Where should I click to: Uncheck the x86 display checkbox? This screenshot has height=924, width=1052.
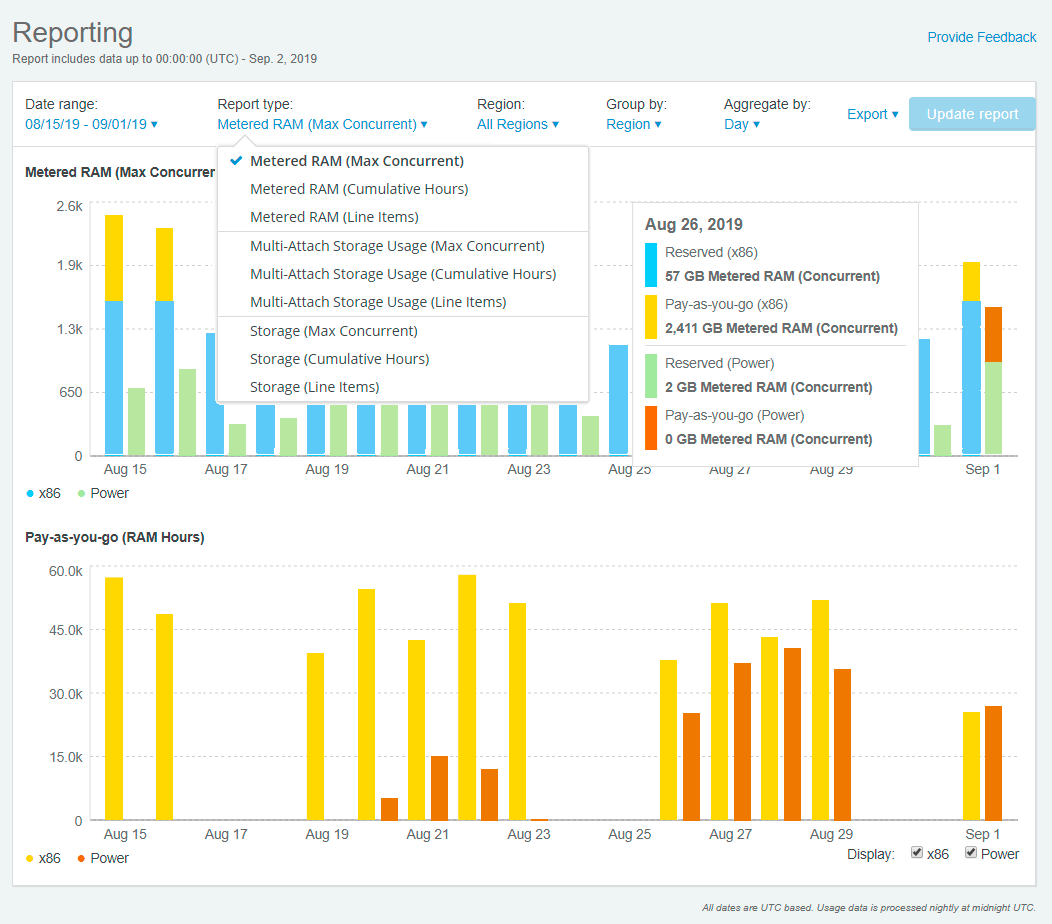(916, 853)
